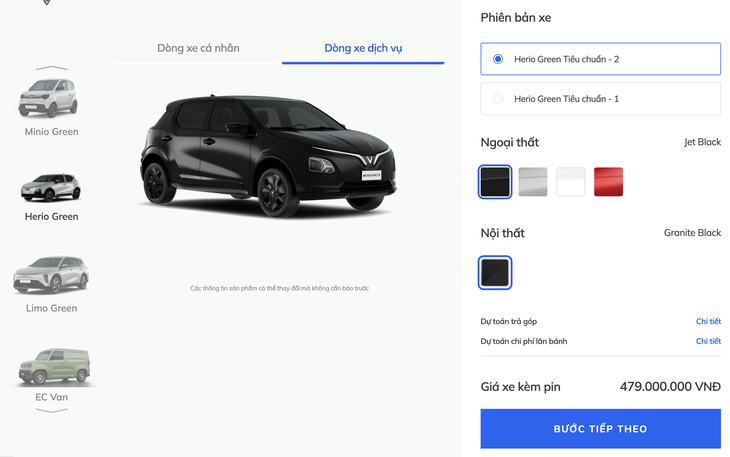Pick the Limo Green car thumbnail

click(51, 275)
